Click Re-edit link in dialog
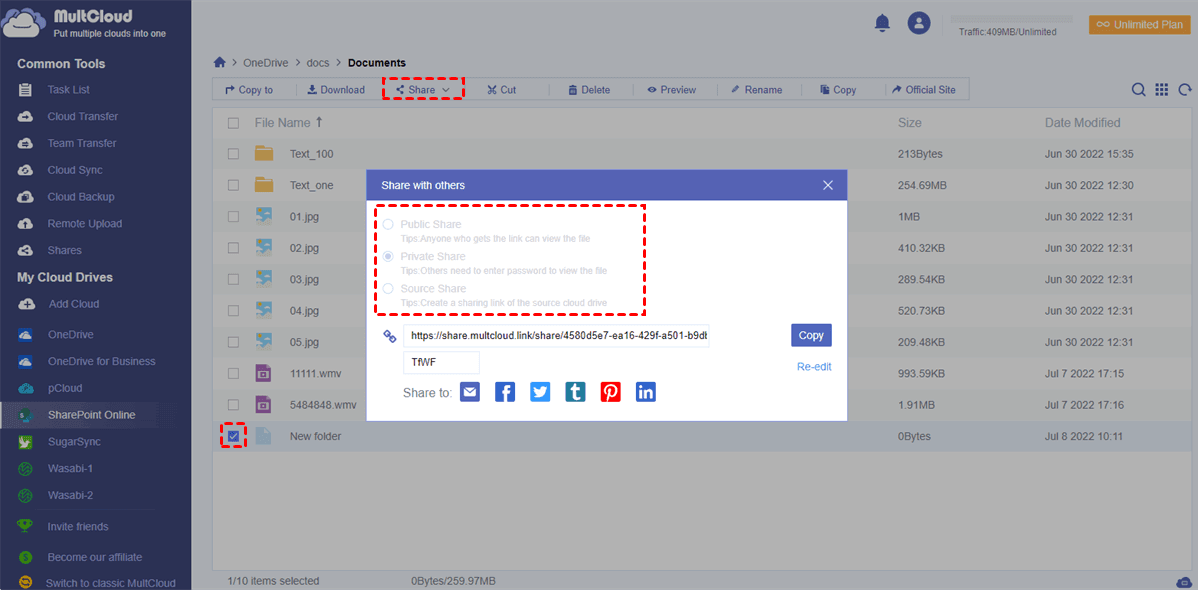 [814, 367]
